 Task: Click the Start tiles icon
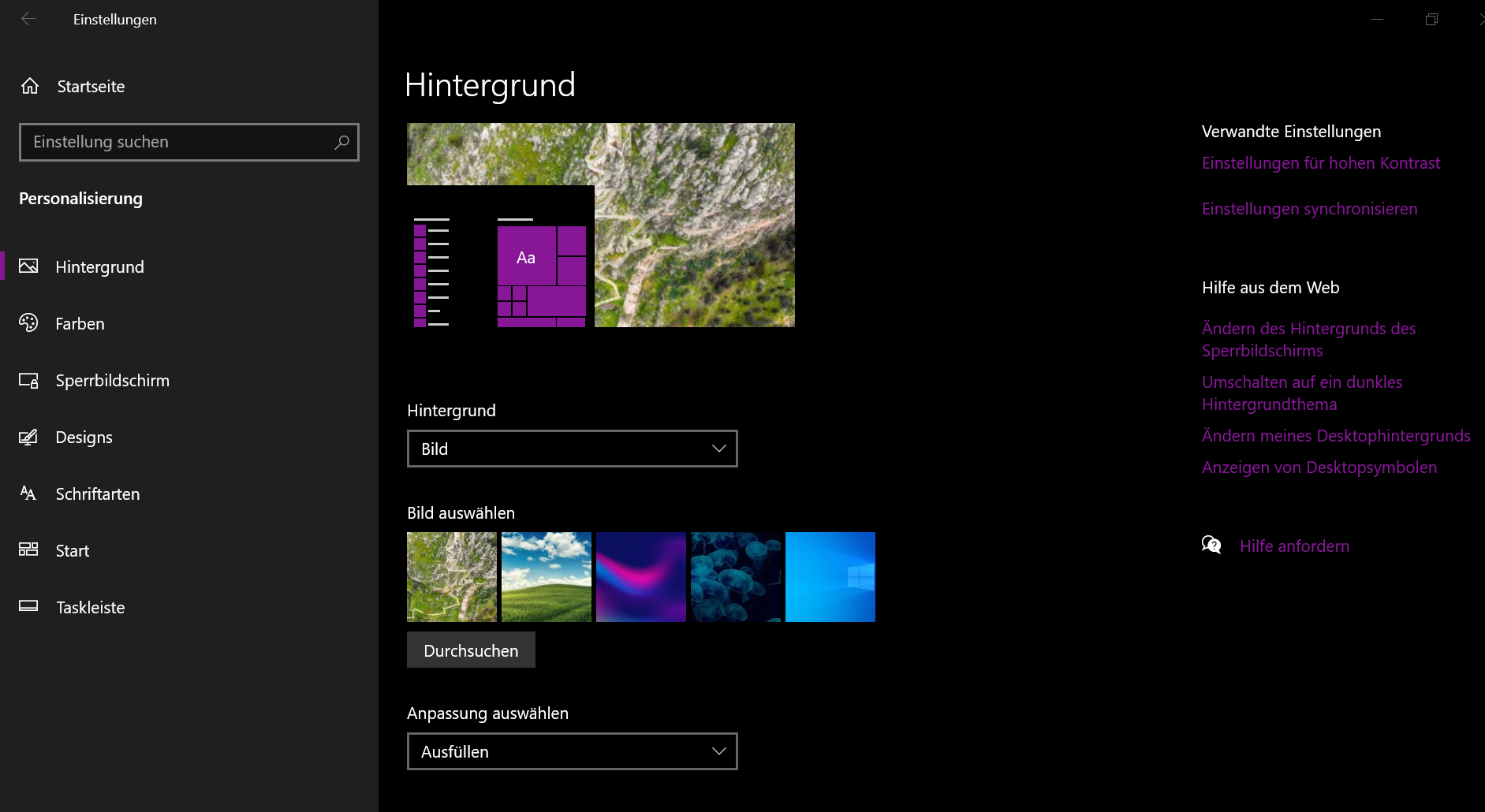(x=28, y=549)
